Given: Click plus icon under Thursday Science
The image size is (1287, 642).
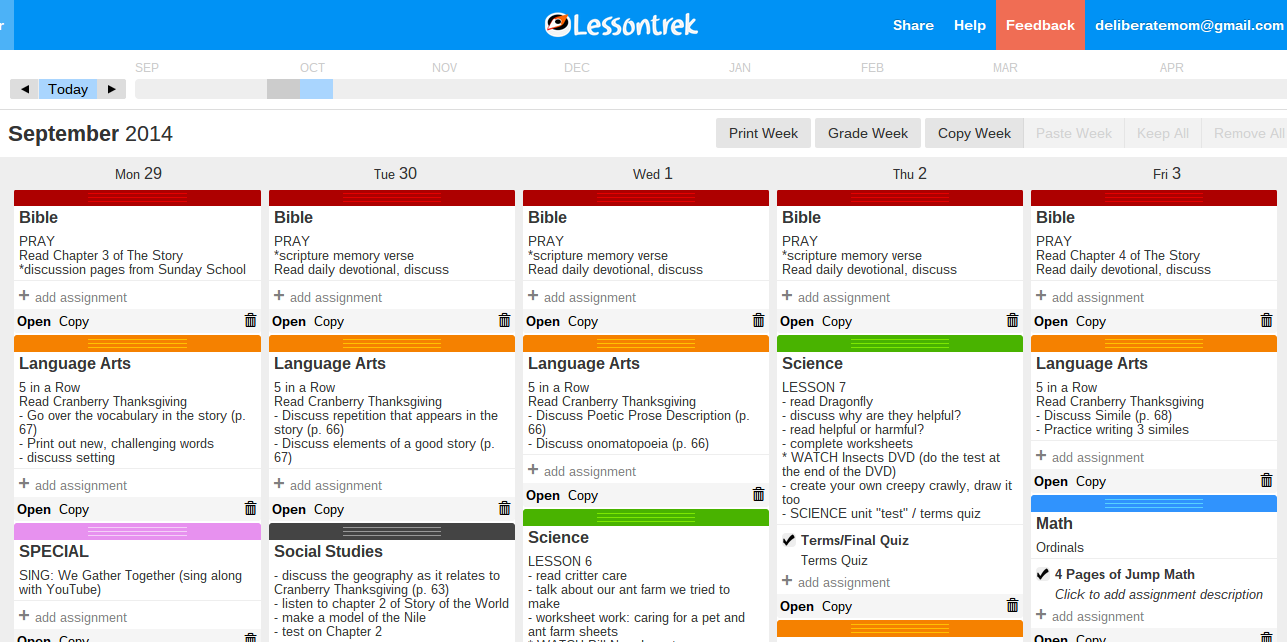Looking at the screenshot, I should [x=787, y=581].
